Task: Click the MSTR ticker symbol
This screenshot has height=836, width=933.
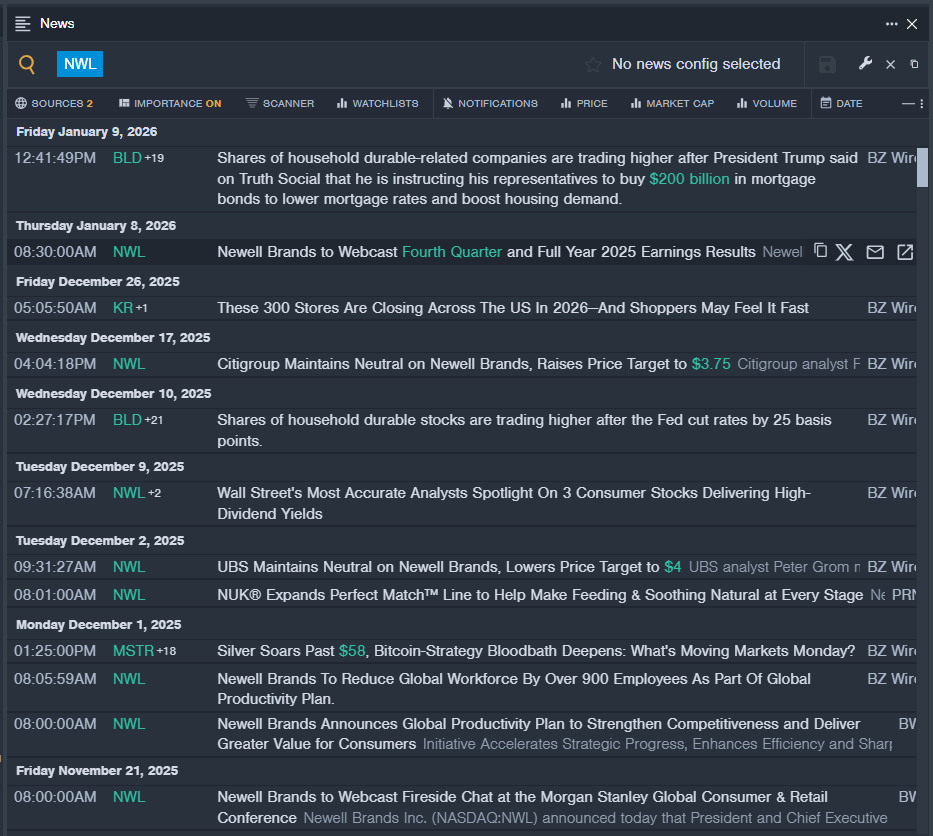Action: pyautogui.click(x=133, y=651)
